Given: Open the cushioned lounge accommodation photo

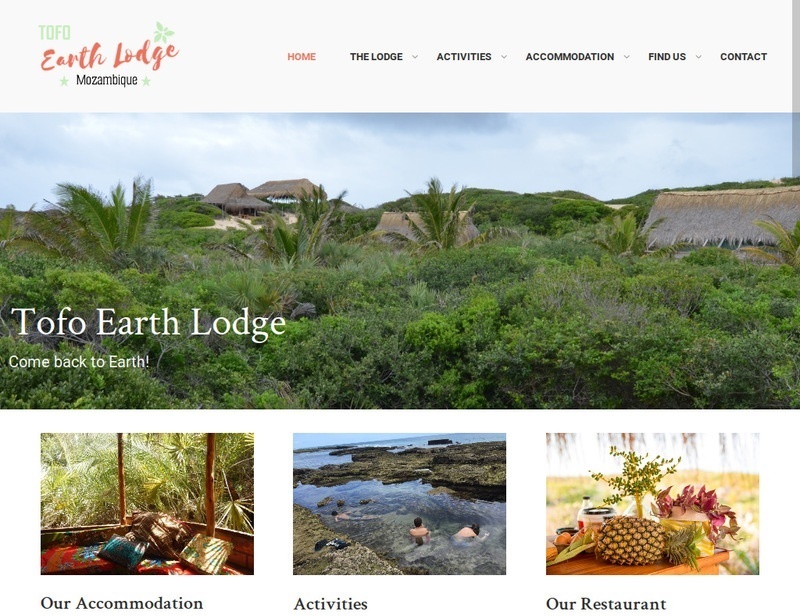Looking at the screenshot, I should click(147, 504).
